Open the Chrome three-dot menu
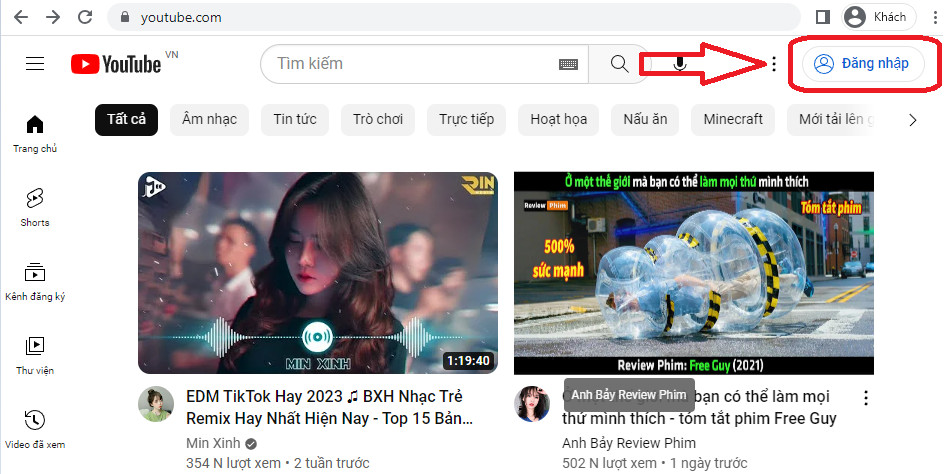 point(936,17)
